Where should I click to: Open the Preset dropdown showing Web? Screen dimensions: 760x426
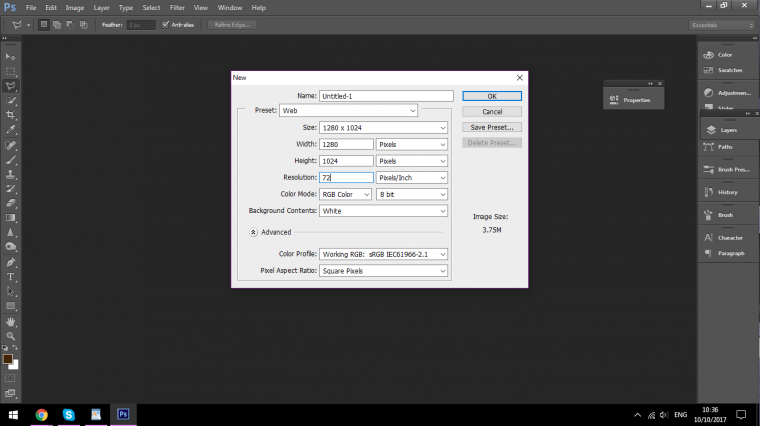point(348,110)
